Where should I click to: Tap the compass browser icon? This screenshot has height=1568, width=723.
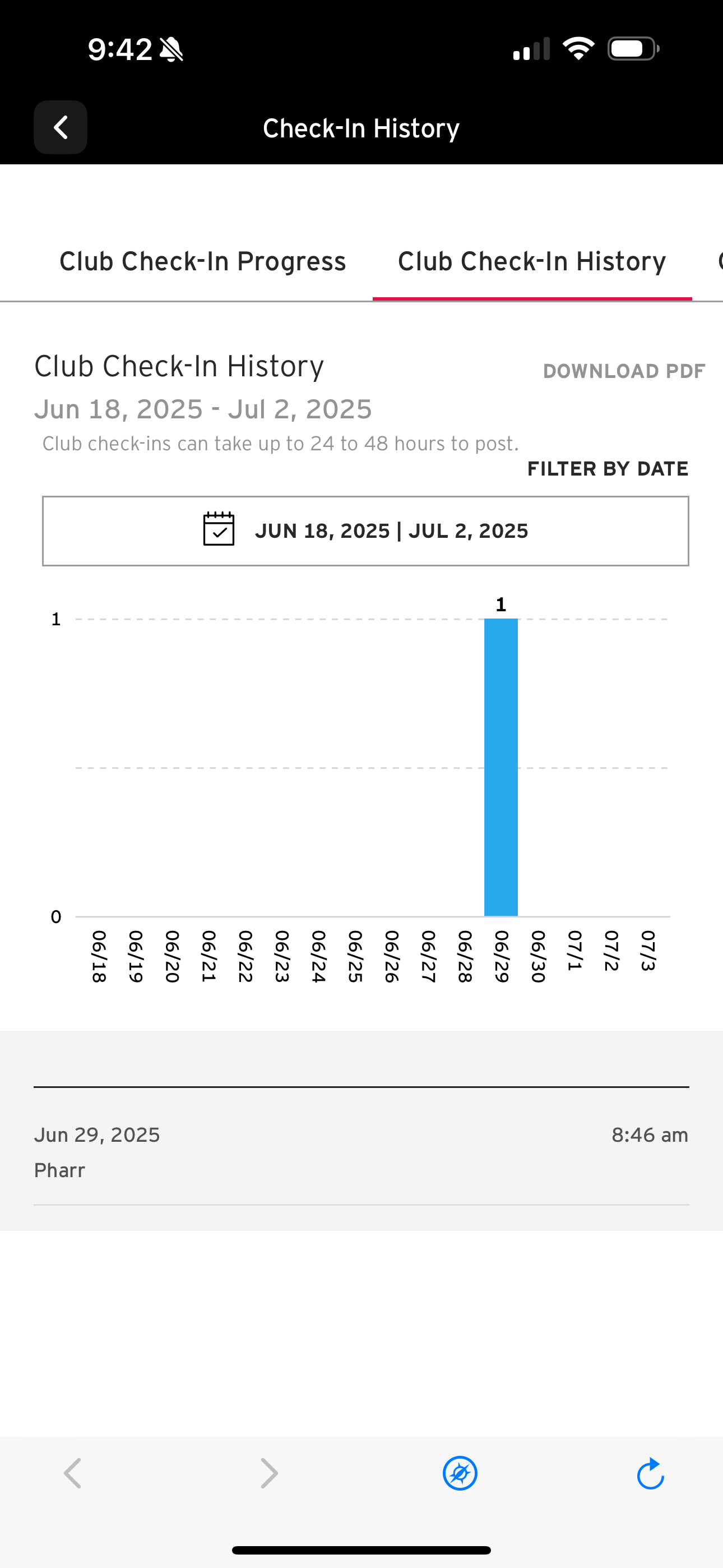click(x=460, y=1473)
